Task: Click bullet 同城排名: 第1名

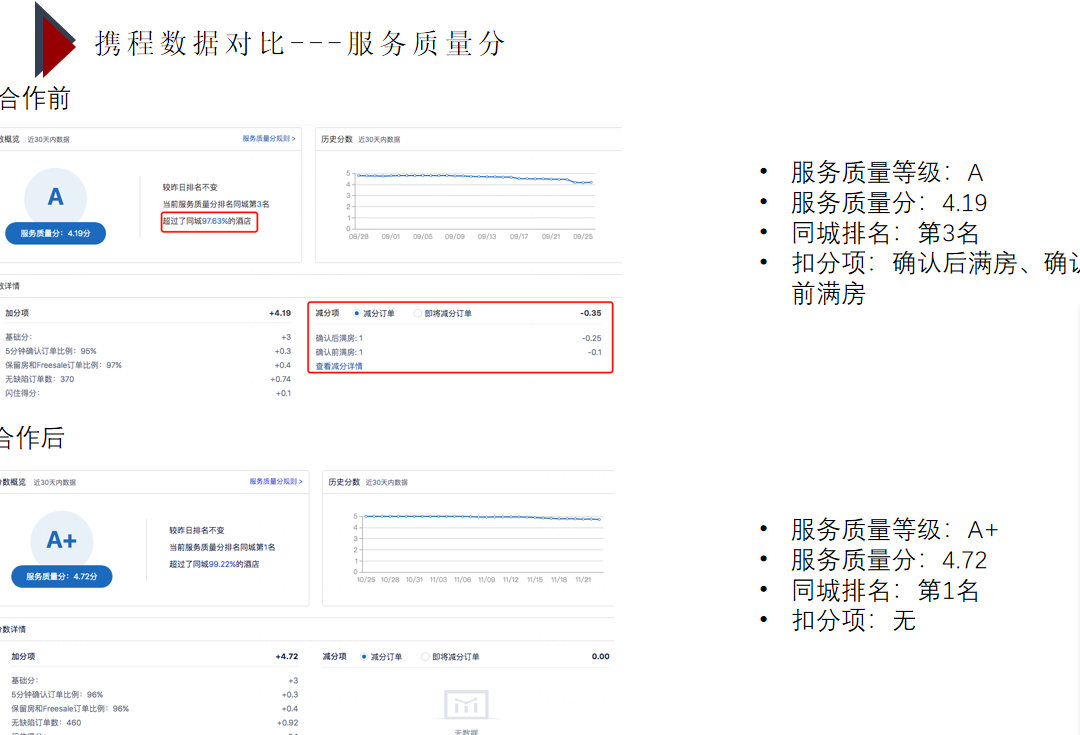Action: point(885,590)
